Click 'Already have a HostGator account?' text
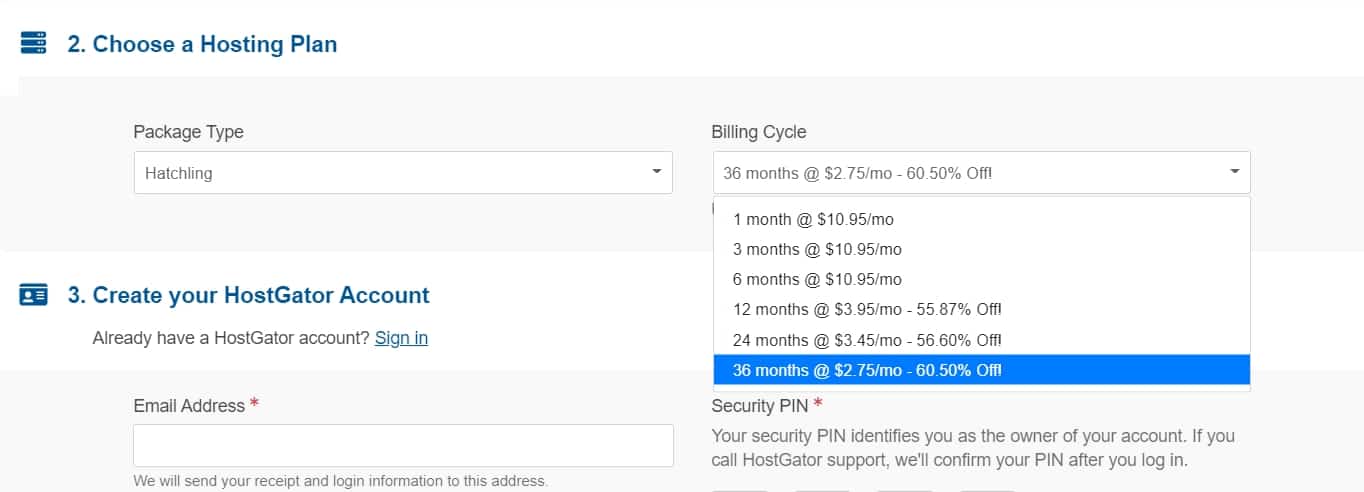1364x492 pixels. tap(231, 338)
